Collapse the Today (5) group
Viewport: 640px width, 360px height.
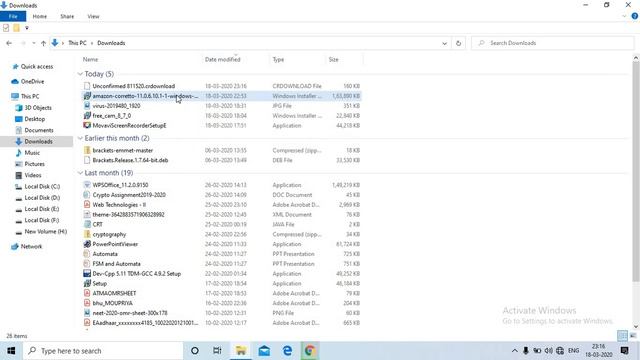[80, 74]
